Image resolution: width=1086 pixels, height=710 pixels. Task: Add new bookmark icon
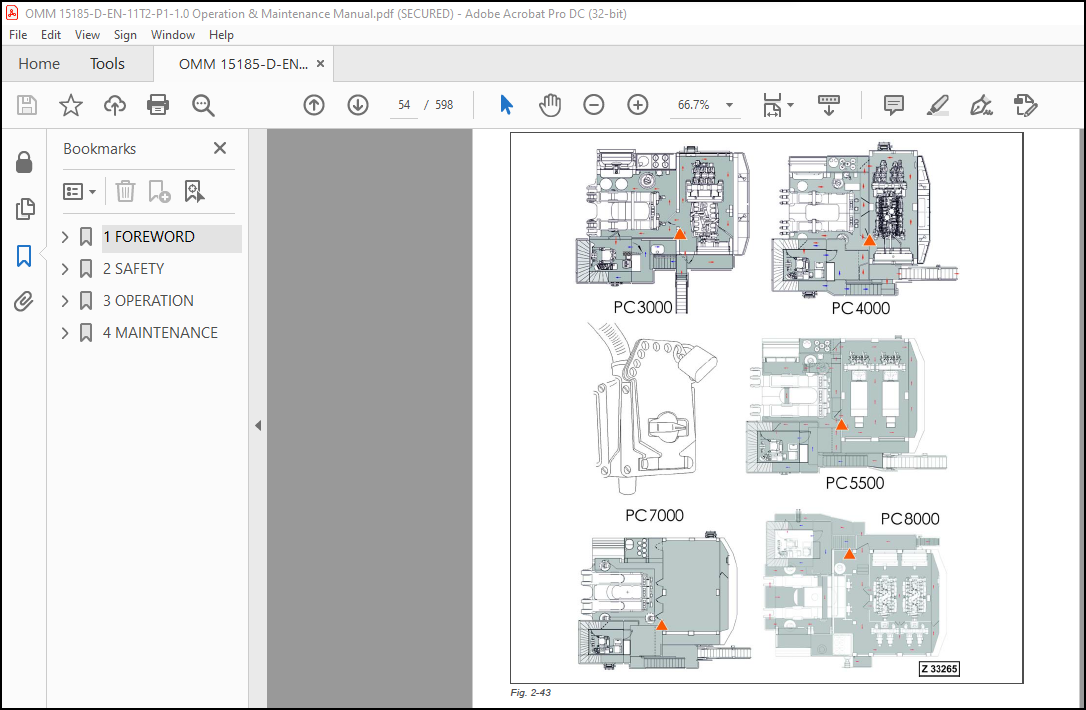[x=159, y=191]
